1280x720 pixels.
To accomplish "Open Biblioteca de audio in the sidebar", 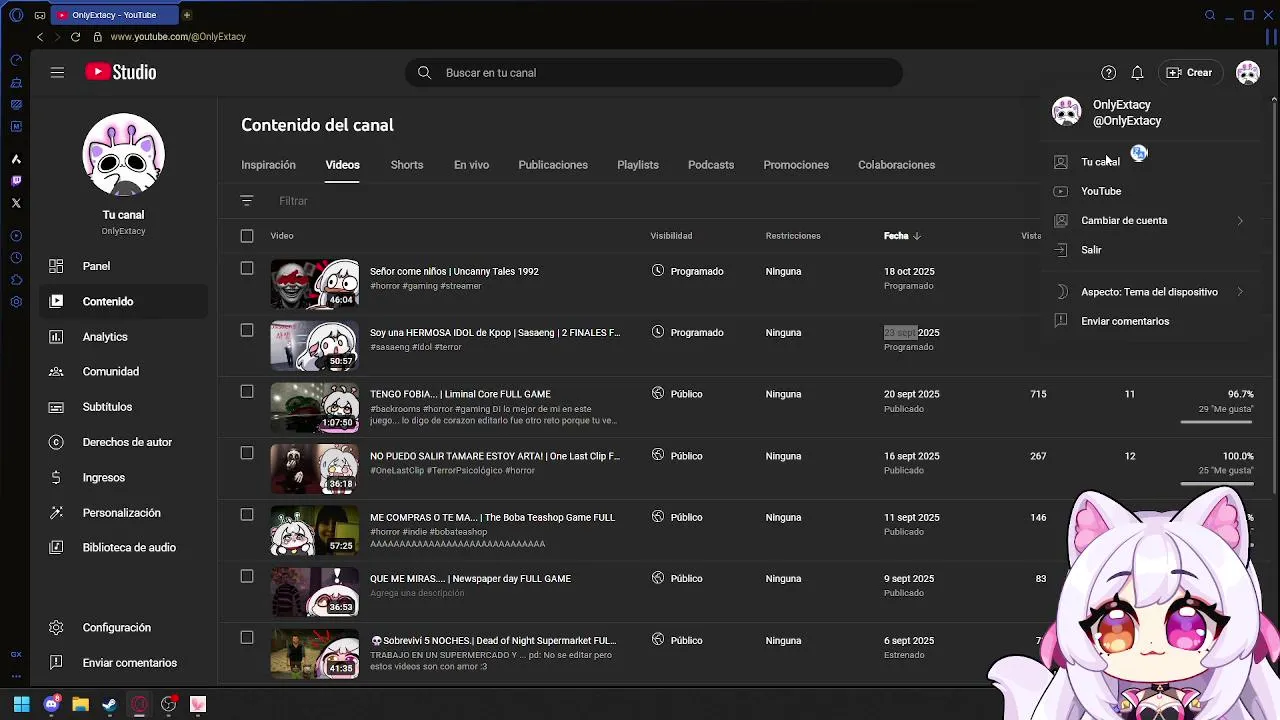I will (x=123, y=548).
